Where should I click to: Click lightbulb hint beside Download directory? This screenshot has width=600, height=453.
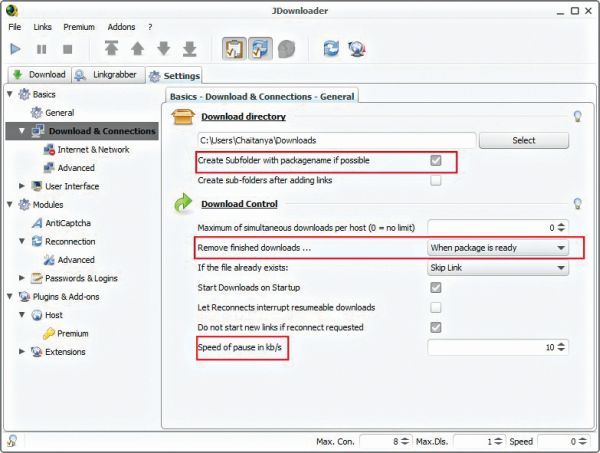click(x=577, y=116)
